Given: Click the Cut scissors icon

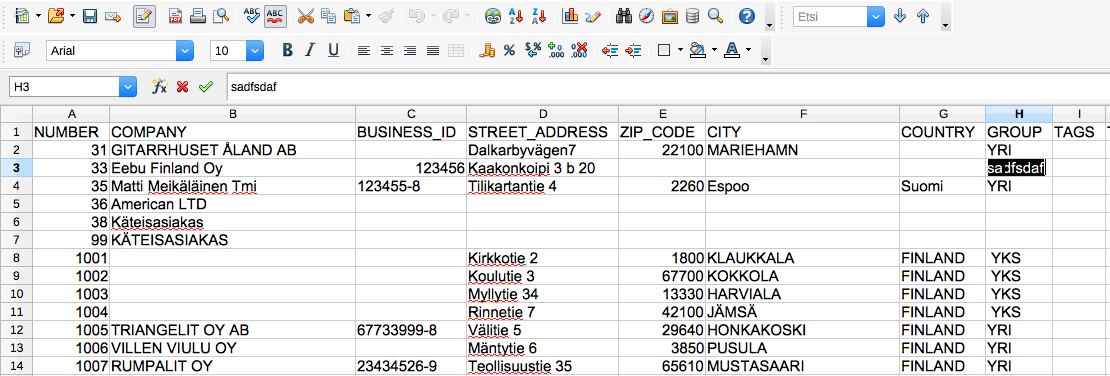Looking at the screenshot, I should [305, 16].
